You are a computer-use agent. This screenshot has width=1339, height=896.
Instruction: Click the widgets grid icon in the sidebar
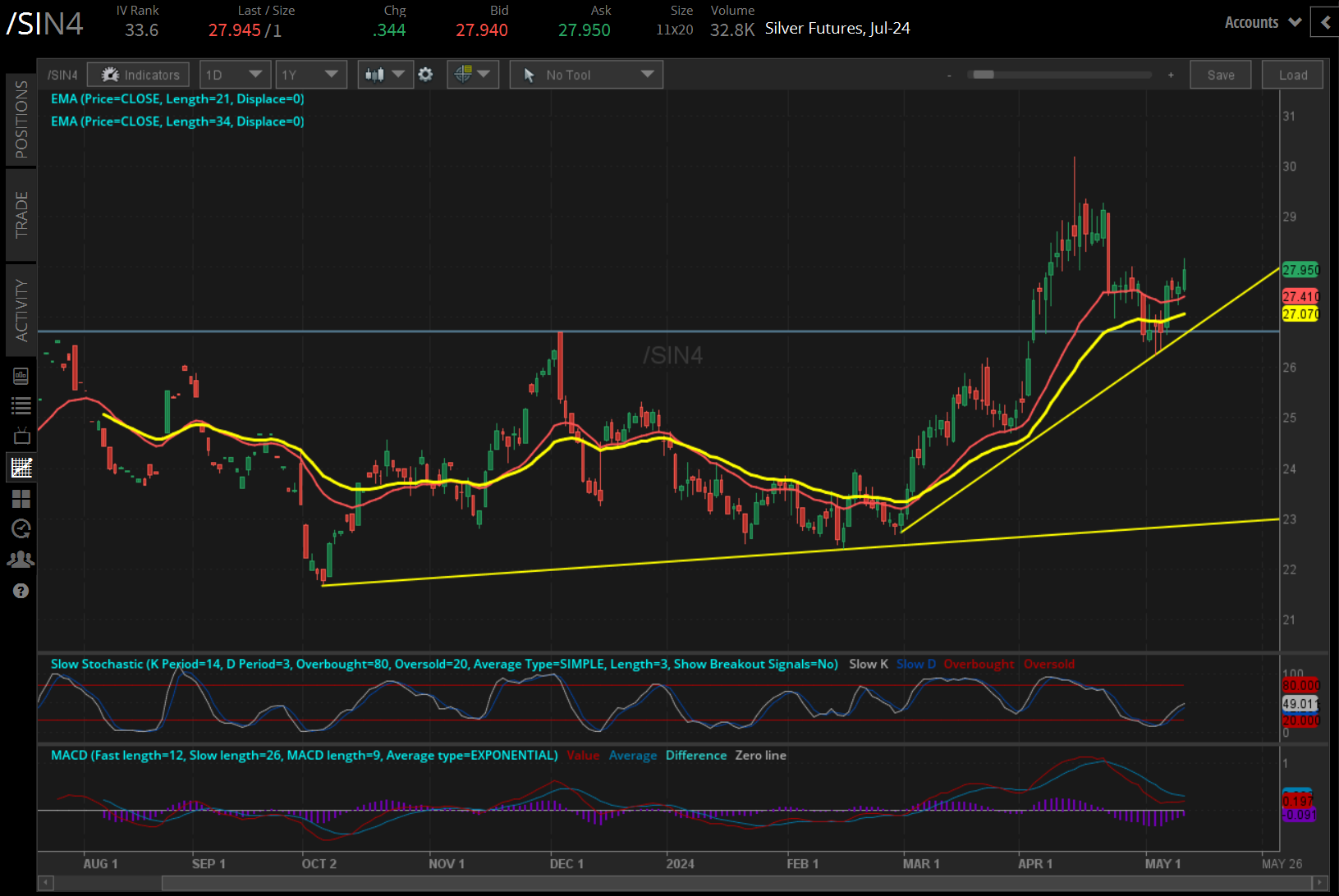click(x=21, y=498)
